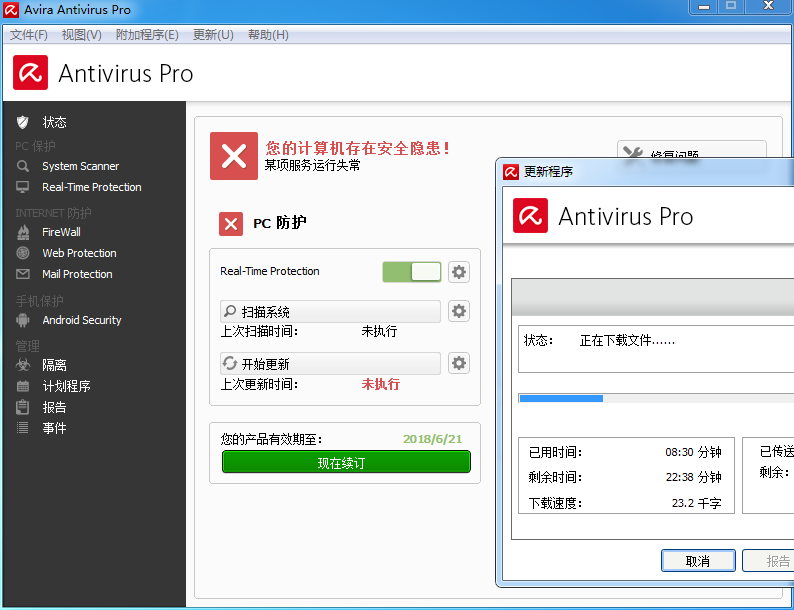794x610 pixels.
Task: Cancel the update with 取消 button
Action: (698, 561)
